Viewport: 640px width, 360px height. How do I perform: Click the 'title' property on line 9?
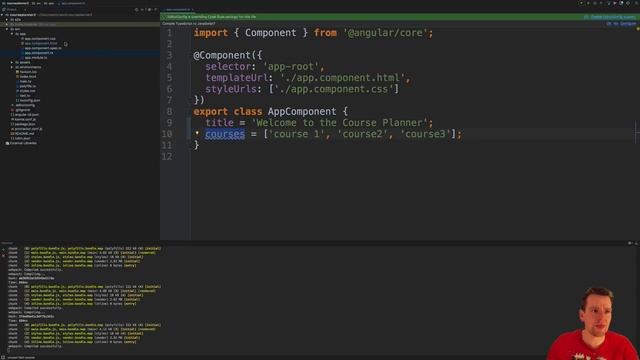[219, 123]
